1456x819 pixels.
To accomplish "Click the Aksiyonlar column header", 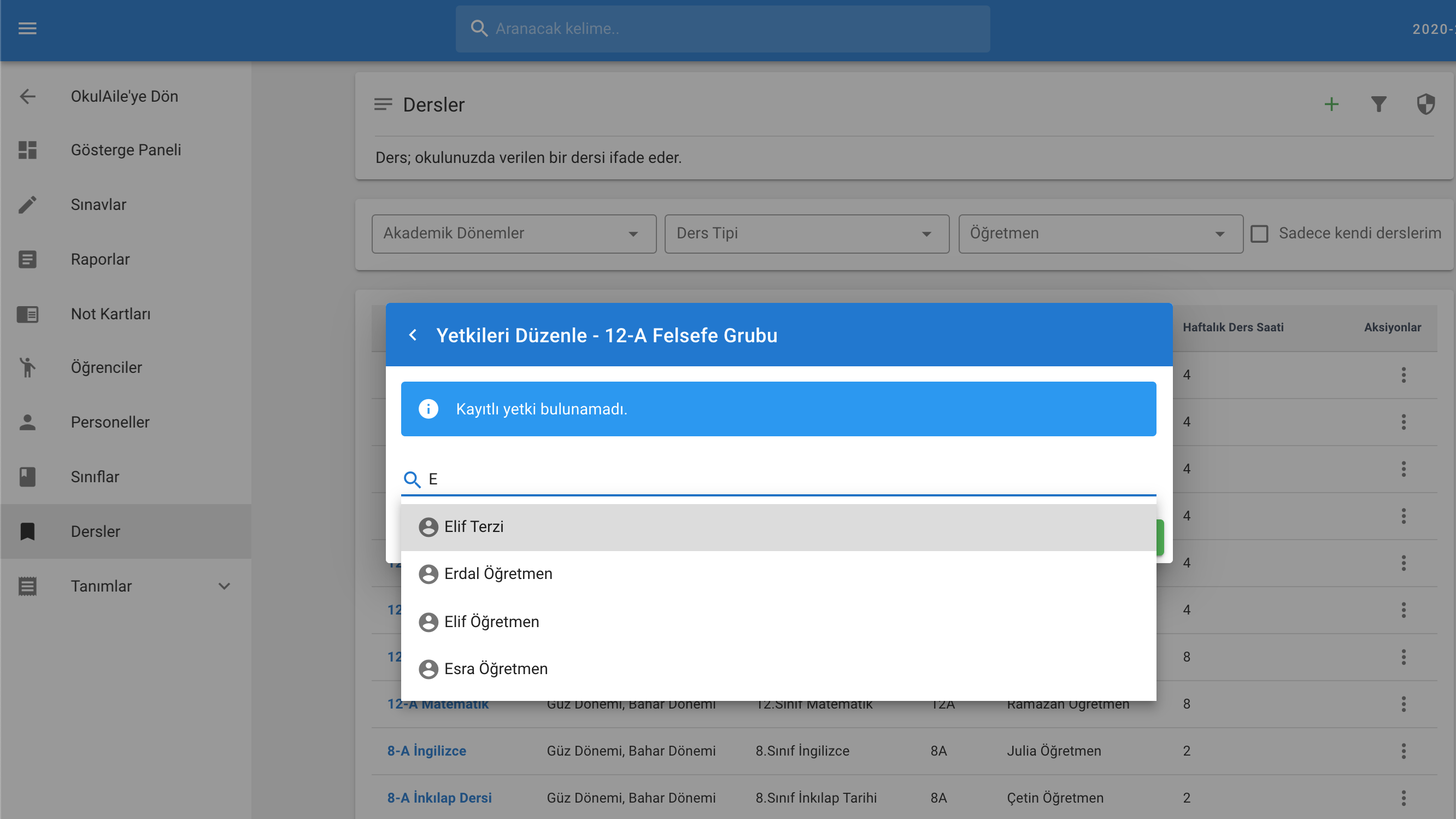I will (x=1392, y=327).
